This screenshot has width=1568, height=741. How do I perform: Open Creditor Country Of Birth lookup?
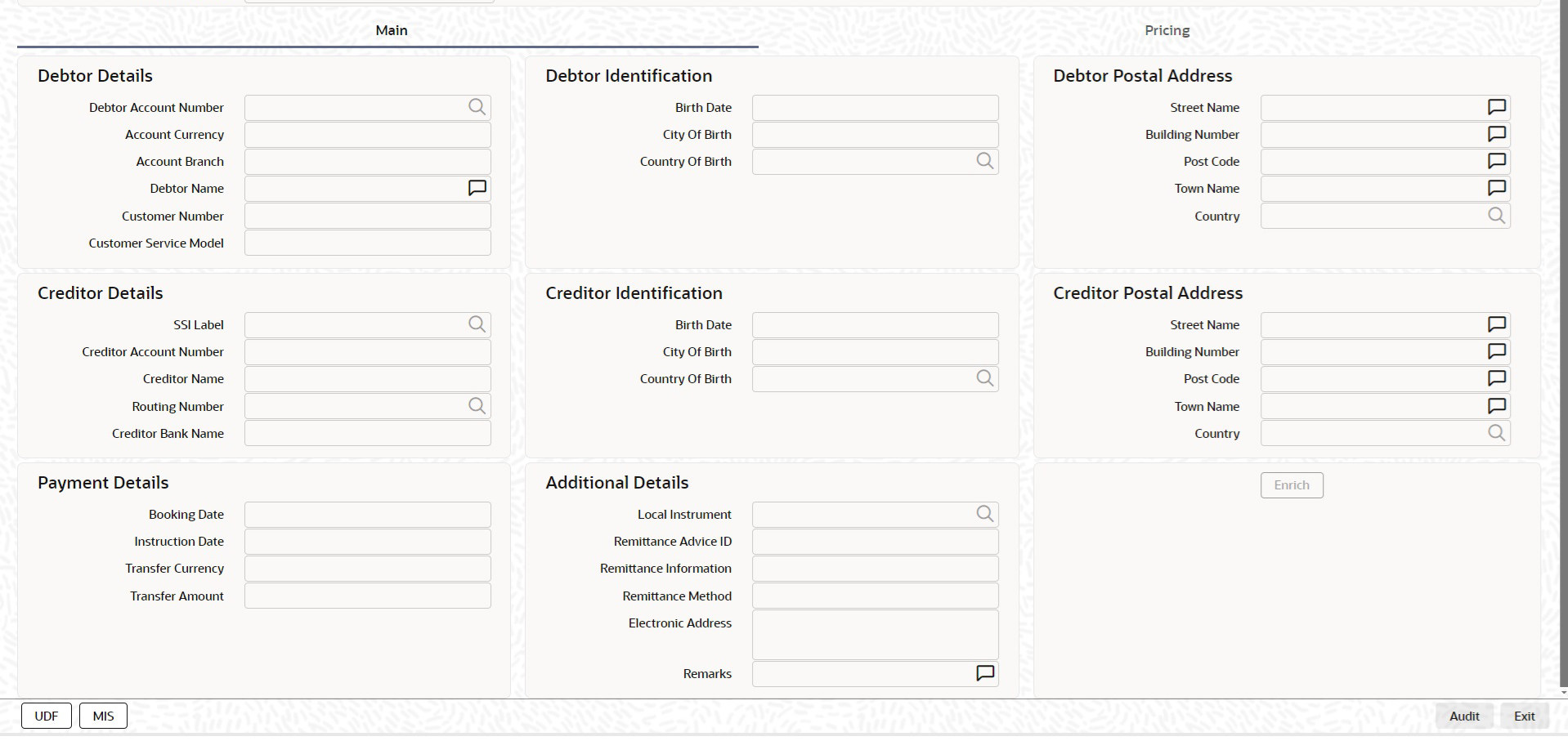(985, 378)
